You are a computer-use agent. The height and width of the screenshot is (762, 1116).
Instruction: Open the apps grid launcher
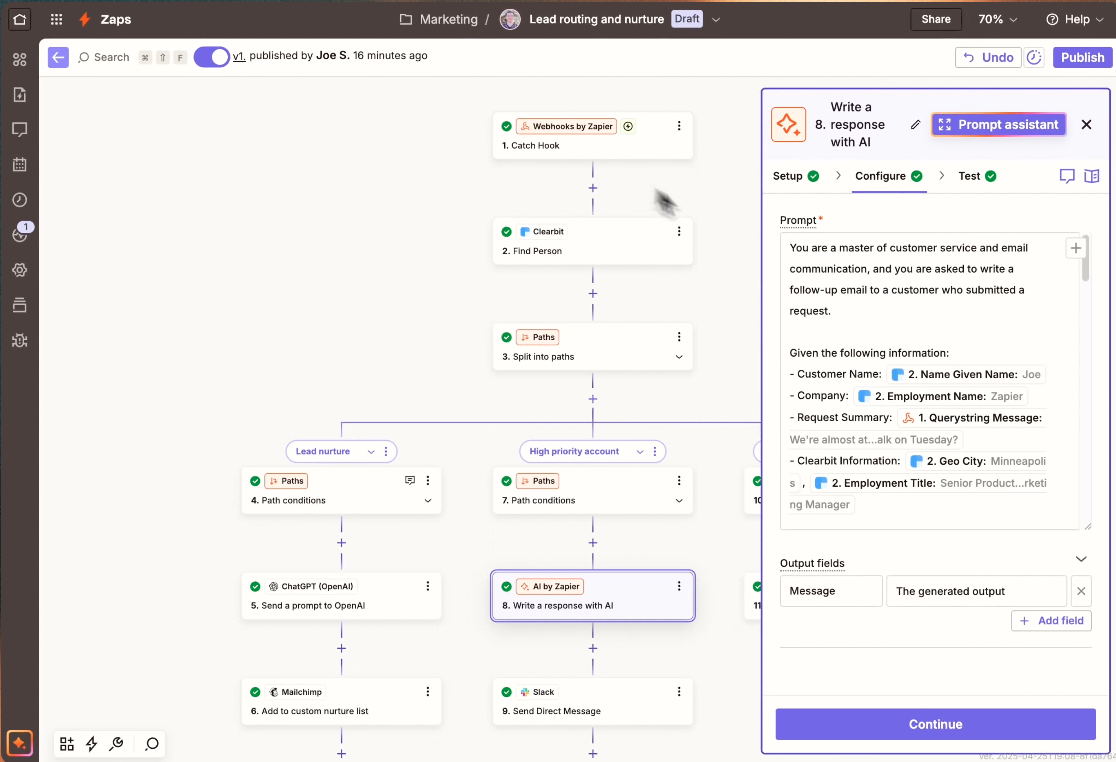tap(57, 19)
